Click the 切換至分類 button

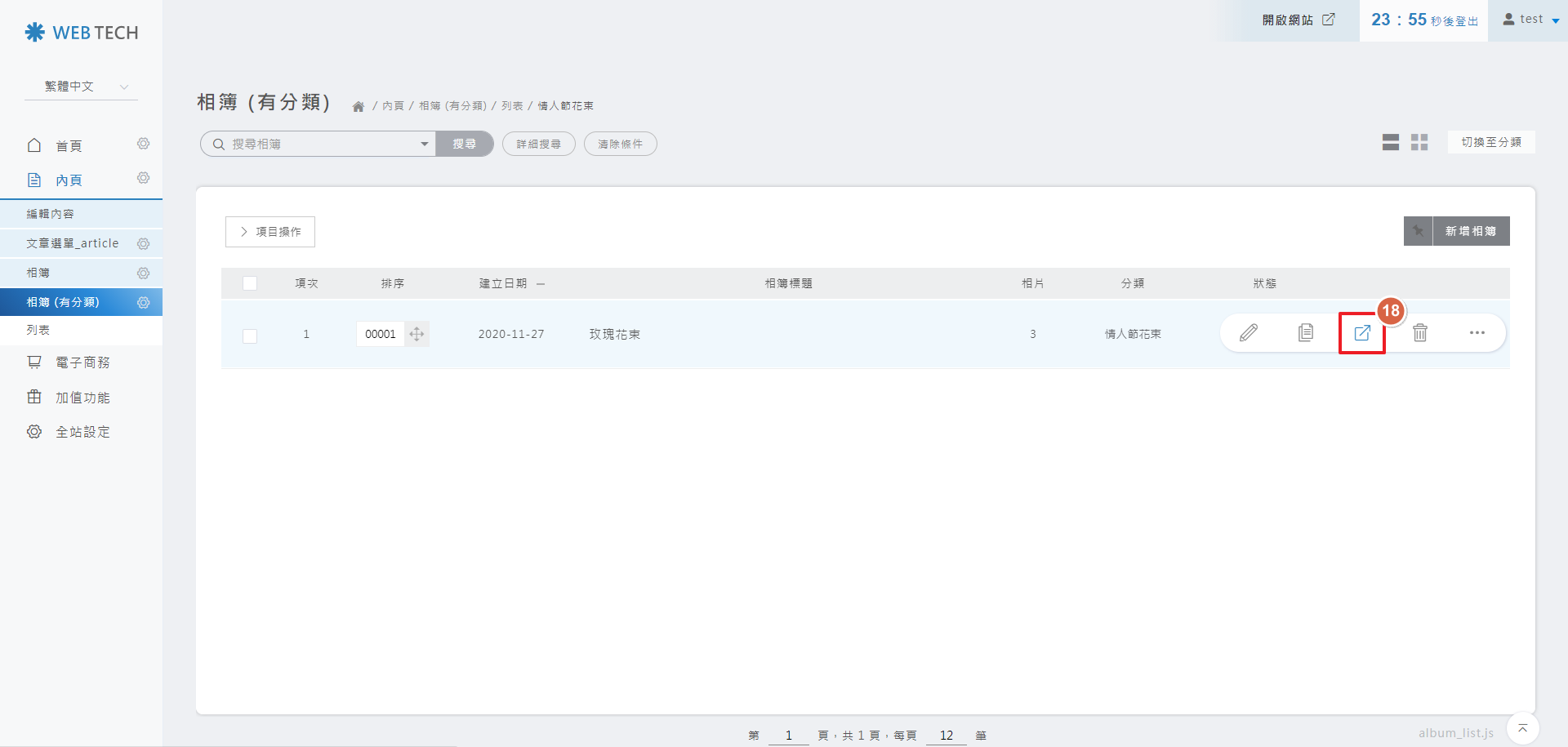[x=1490, y=142]
